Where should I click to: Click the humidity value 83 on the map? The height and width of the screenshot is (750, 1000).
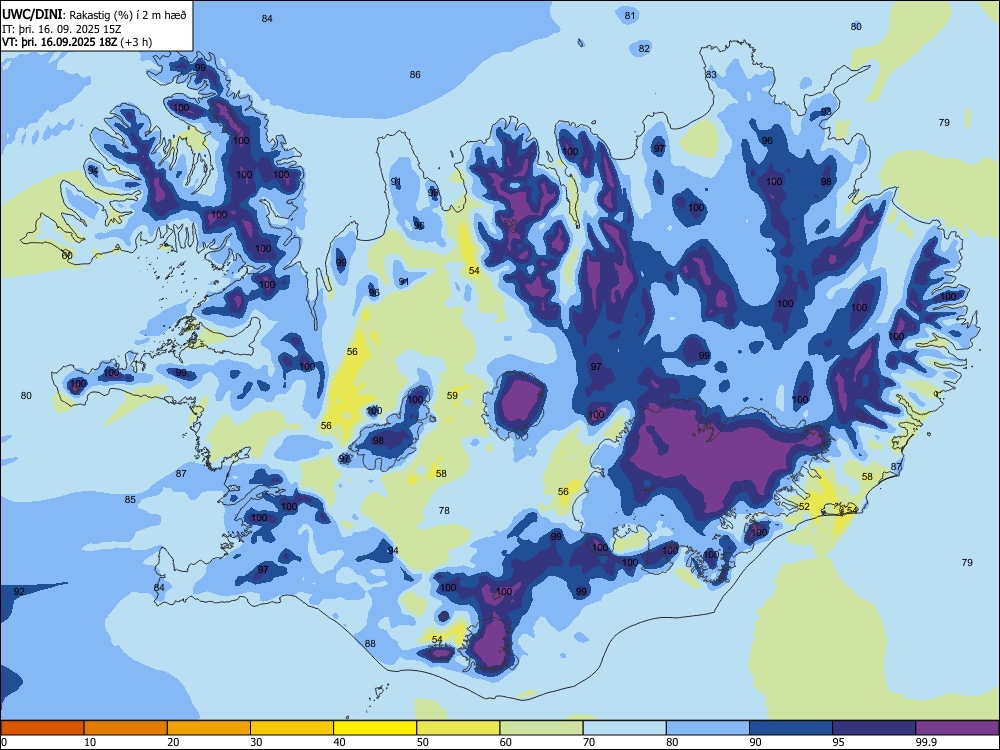click(x=711, y=75)
